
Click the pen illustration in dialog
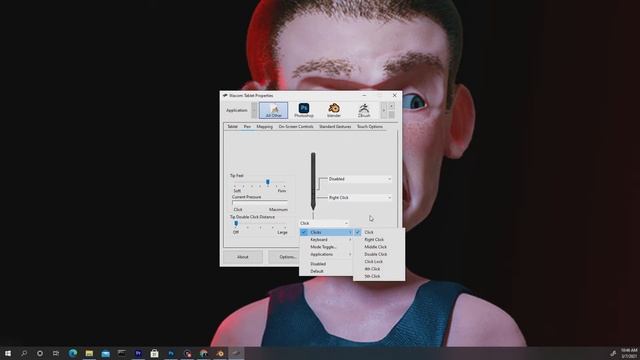pyautogui.click(x=313, y=182)
